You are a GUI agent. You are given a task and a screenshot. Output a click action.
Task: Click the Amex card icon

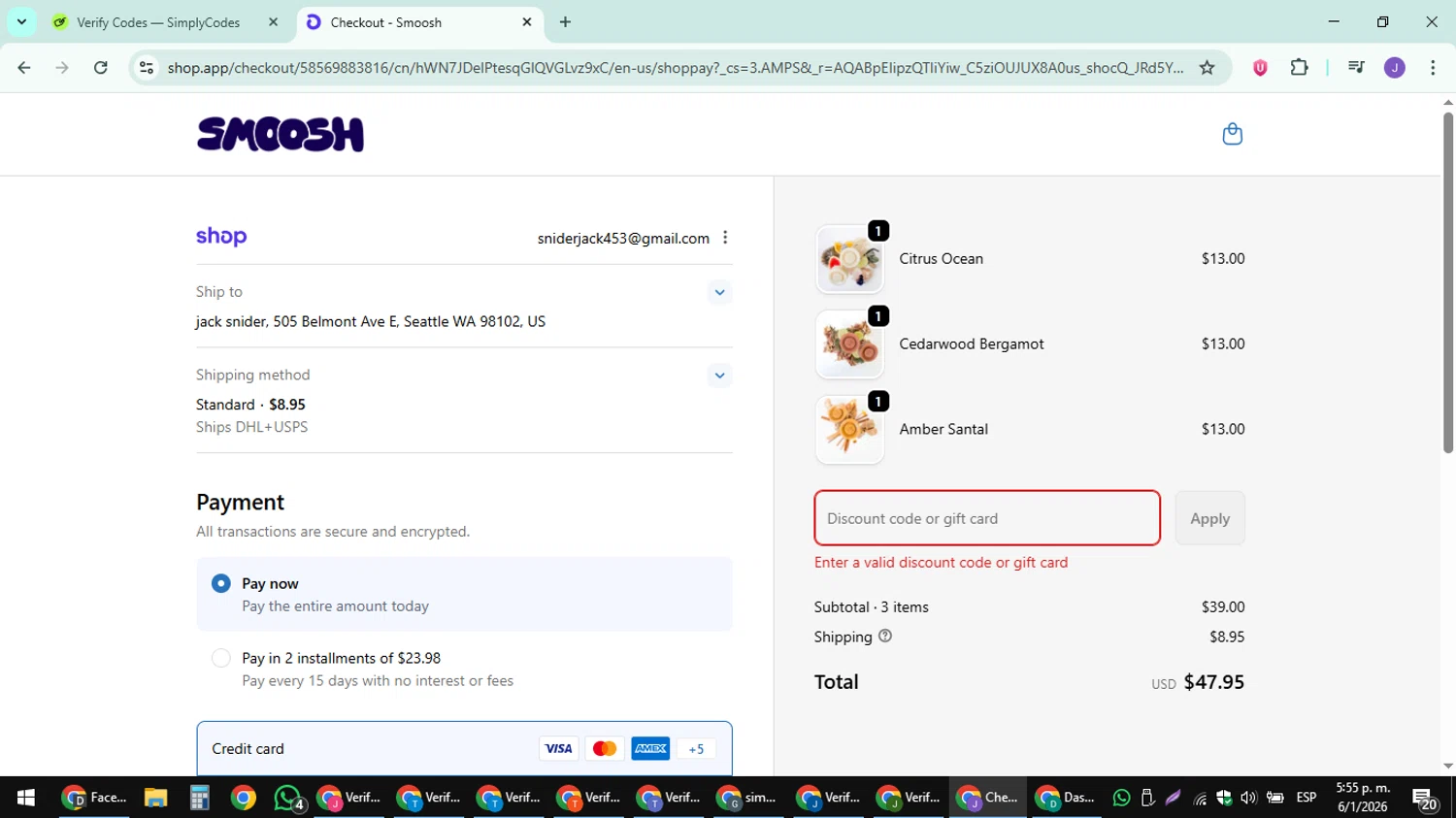click(650, 748)
